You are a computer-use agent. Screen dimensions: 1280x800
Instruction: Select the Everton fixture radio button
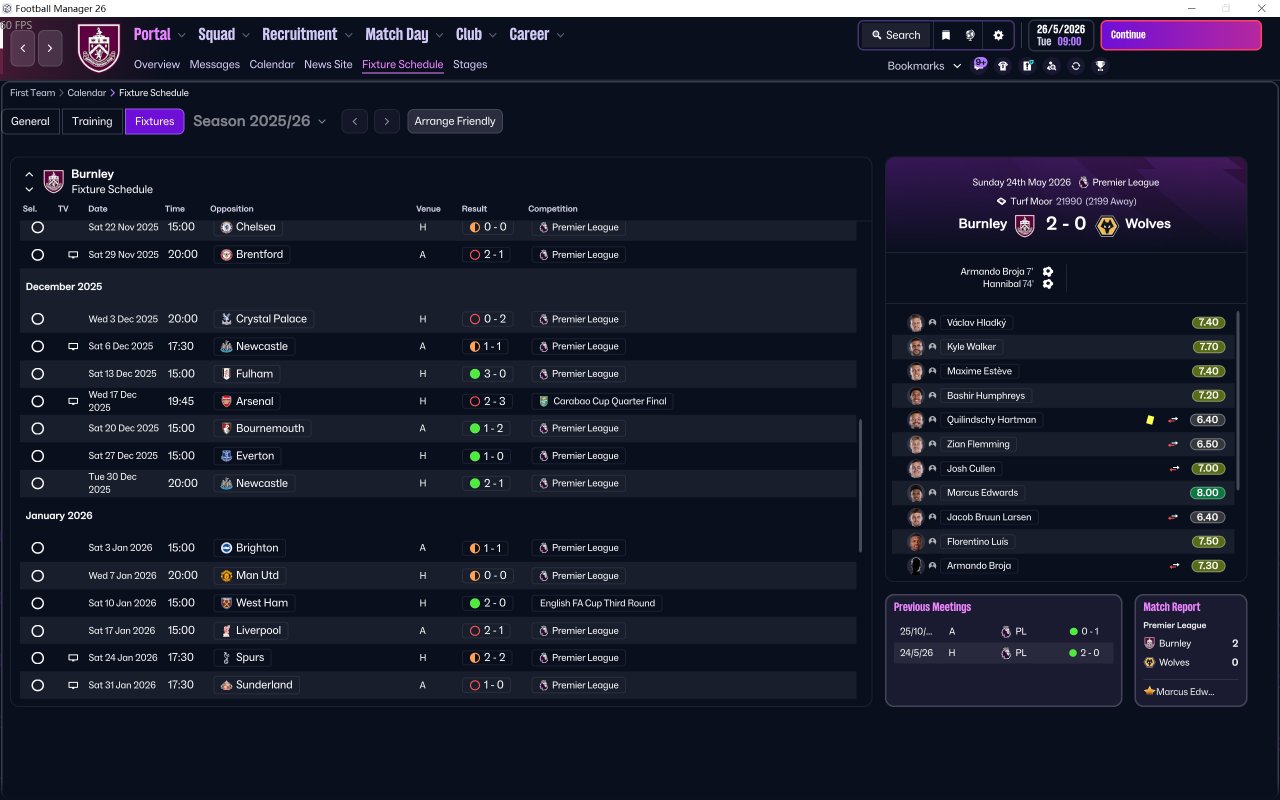click(x=37, y=456)
